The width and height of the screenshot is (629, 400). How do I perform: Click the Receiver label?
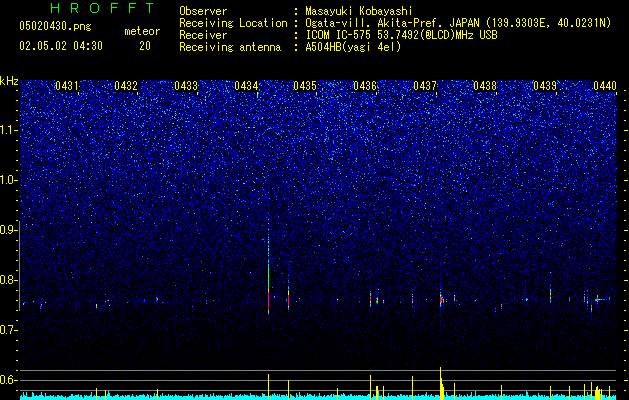pyautogui.click(x=203, y=35)
